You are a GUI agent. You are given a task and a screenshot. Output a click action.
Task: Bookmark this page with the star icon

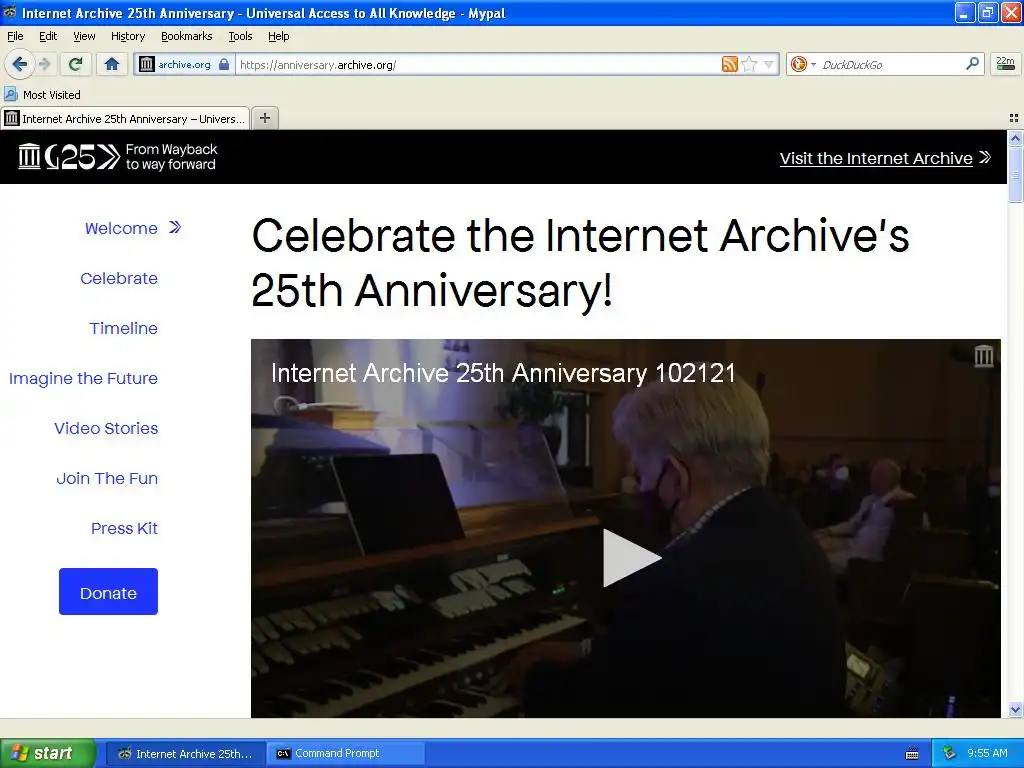(749, 64)
